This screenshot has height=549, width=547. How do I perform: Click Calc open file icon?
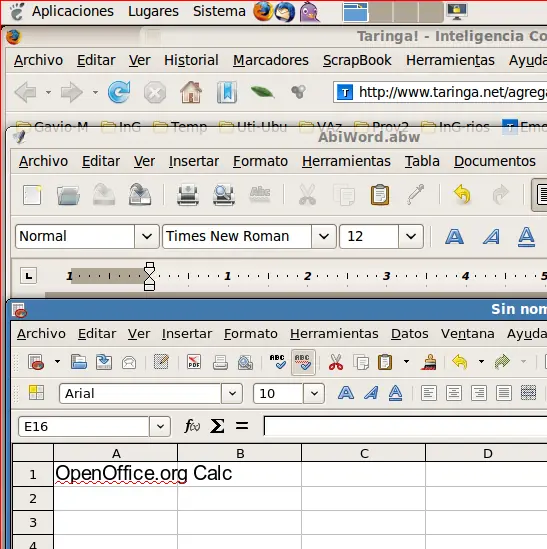click(79, 362)
